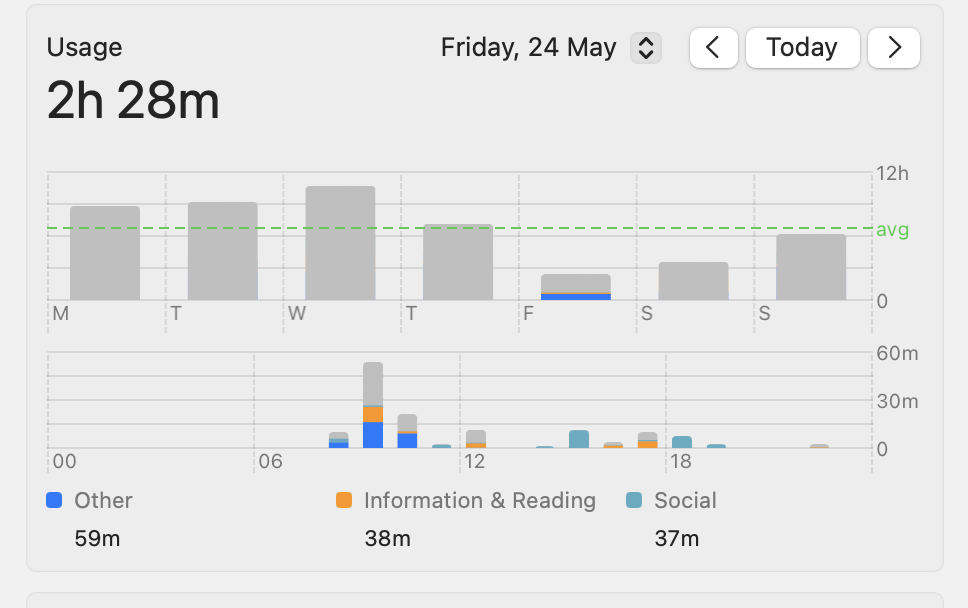Jump to Today's usage

click(x=802, y=48)
